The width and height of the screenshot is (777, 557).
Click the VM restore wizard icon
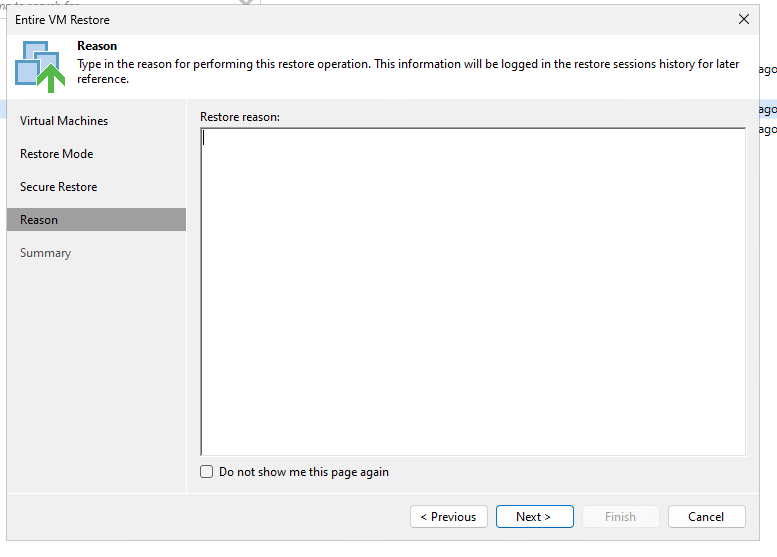point(40,67)
